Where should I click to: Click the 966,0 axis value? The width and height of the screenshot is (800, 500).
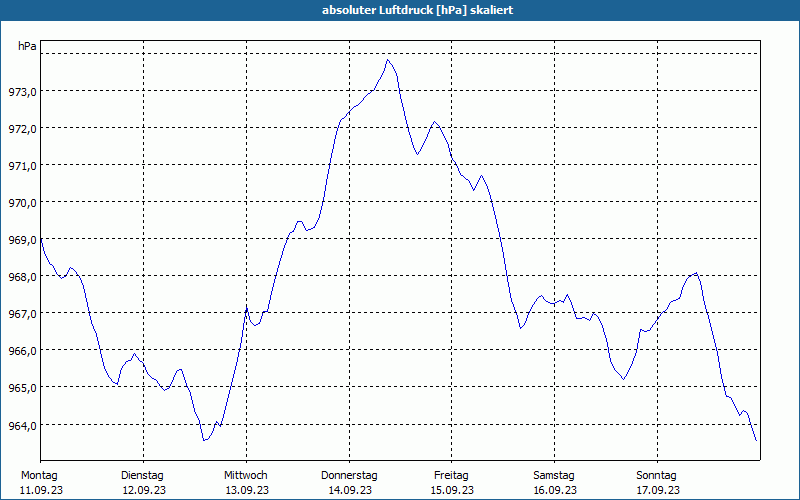pos(22,351)
